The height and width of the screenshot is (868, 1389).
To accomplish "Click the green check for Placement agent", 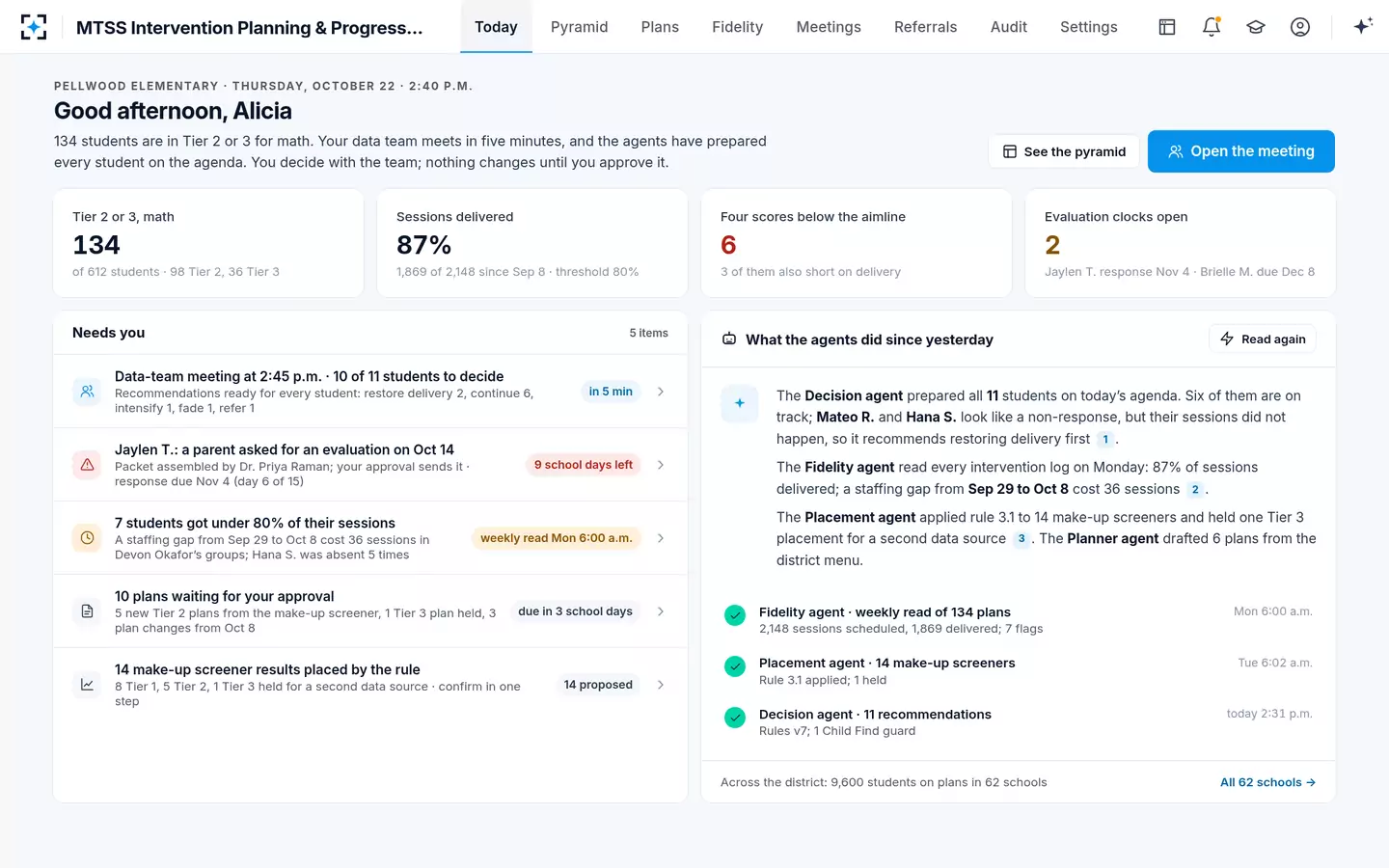I will (735, 666).
